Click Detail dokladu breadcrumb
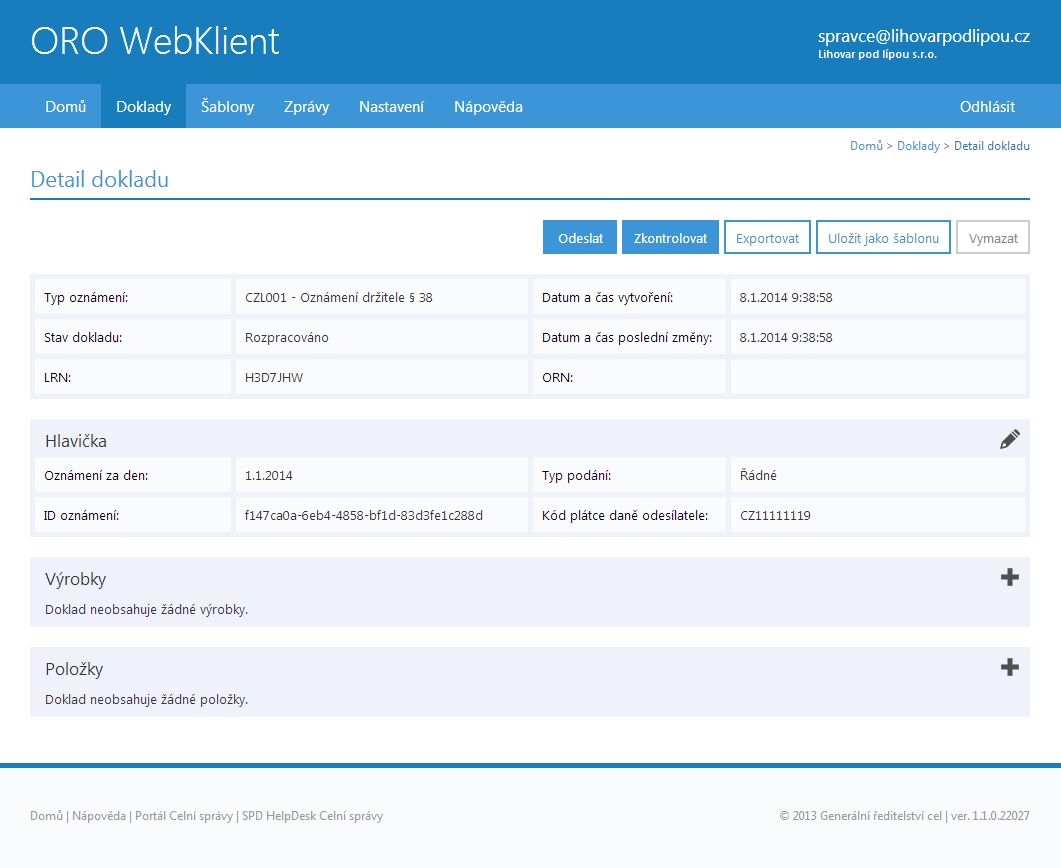Viewport: 1061px width, 868px height. tap(991, 146)
